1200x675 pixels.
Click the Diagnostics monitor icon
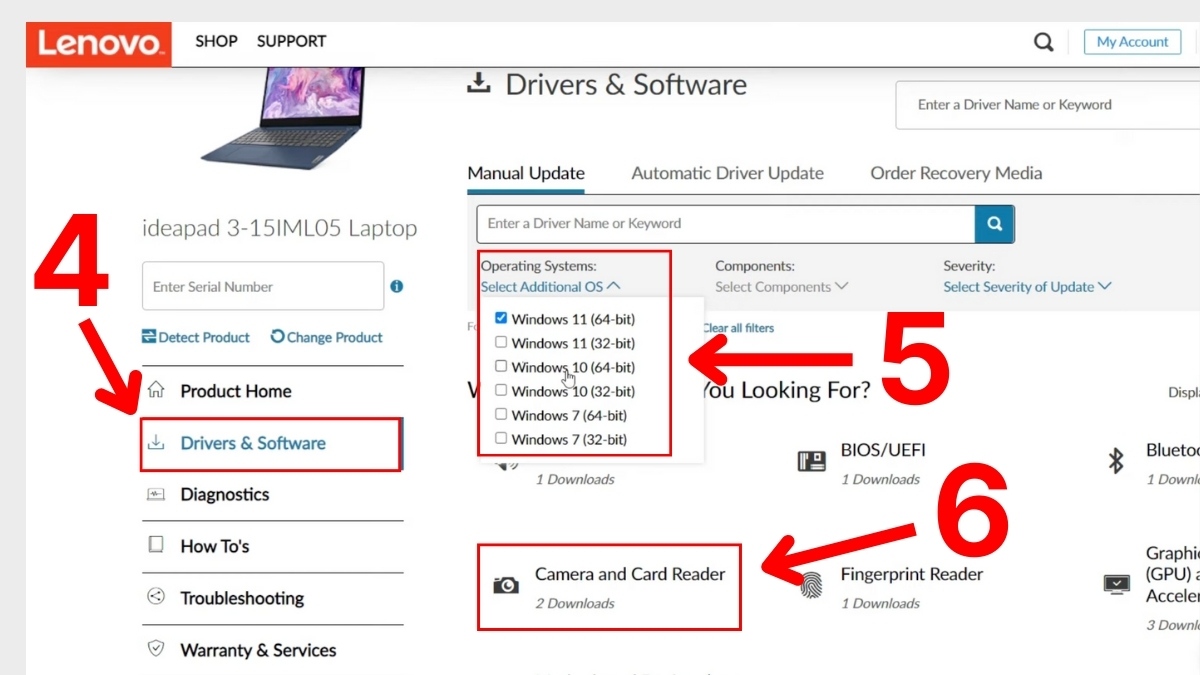(156, 494)
